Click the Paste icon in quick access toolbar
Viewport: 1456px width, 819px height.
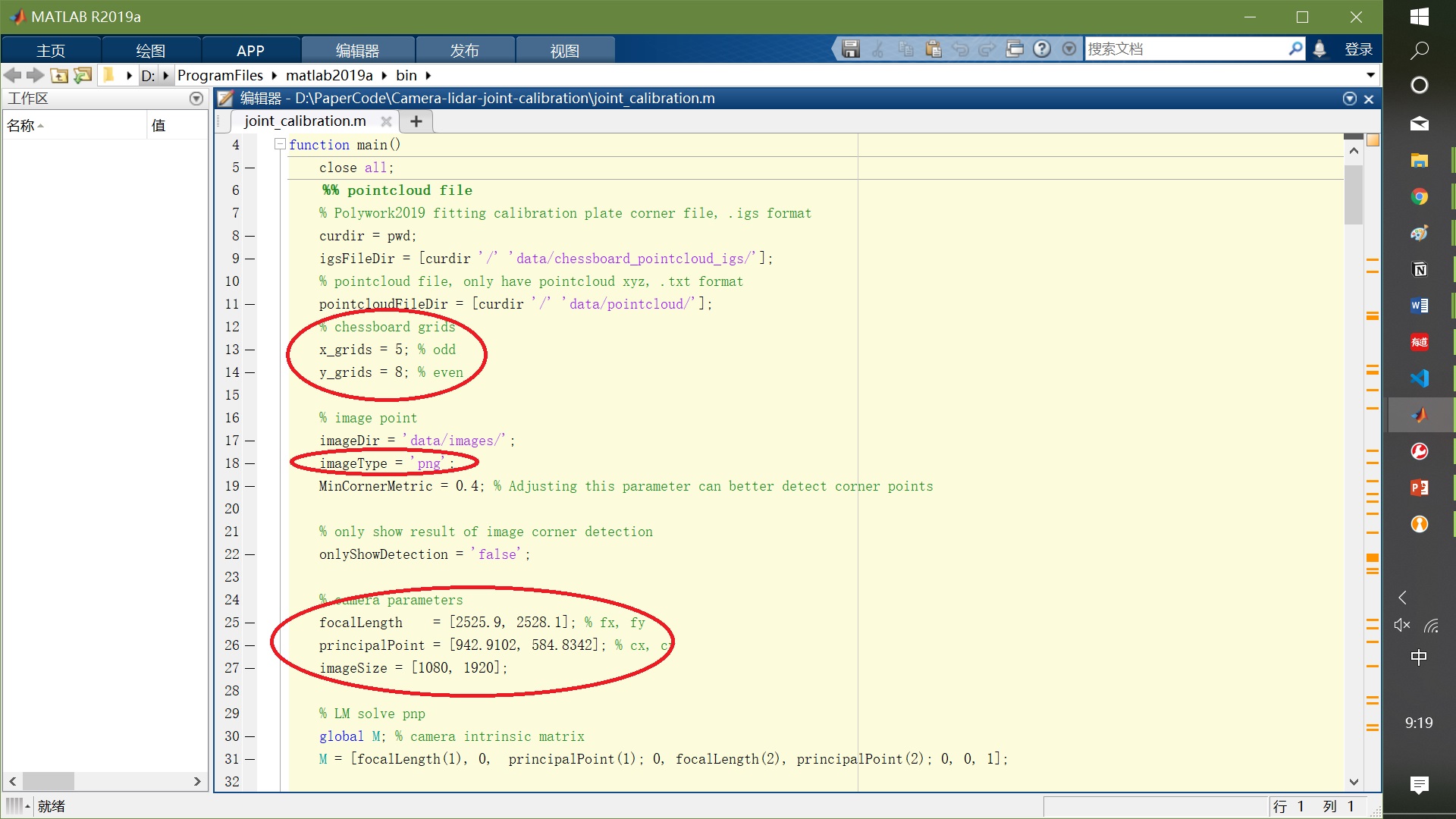pos(934,49)
